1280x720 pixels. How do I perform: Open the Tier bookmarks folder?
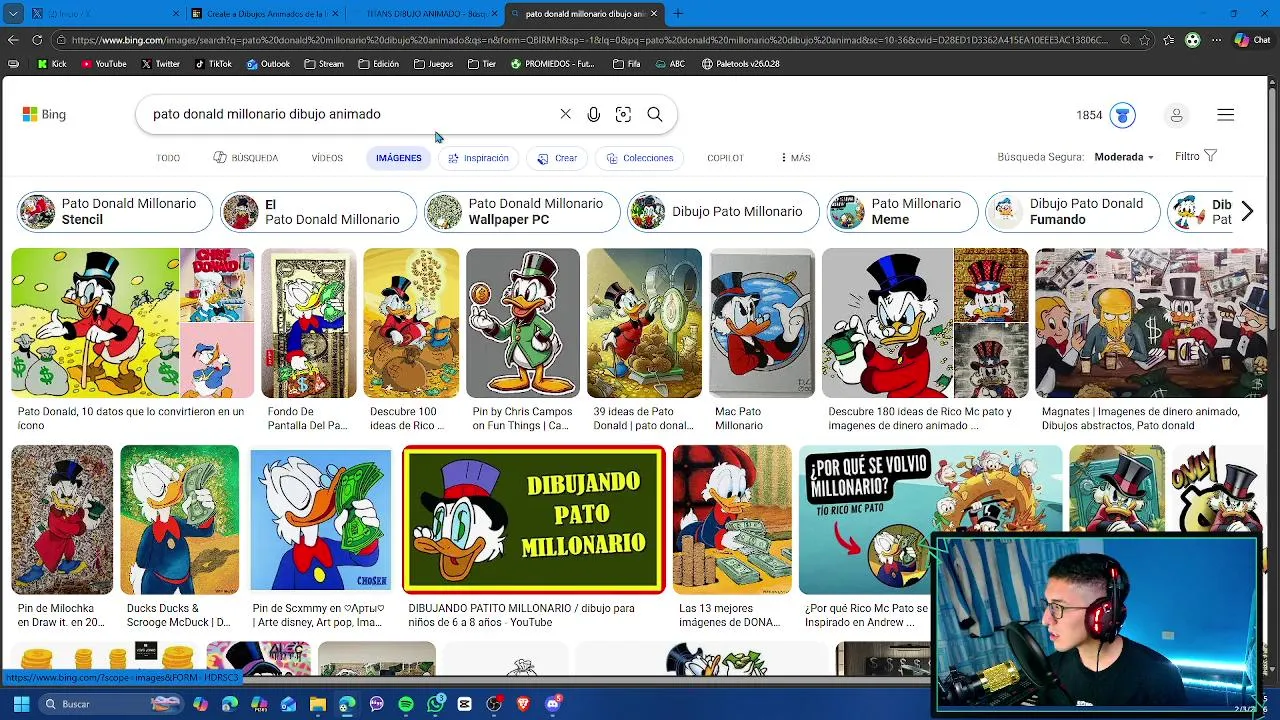pyautogui.click(x=481, y=64)
